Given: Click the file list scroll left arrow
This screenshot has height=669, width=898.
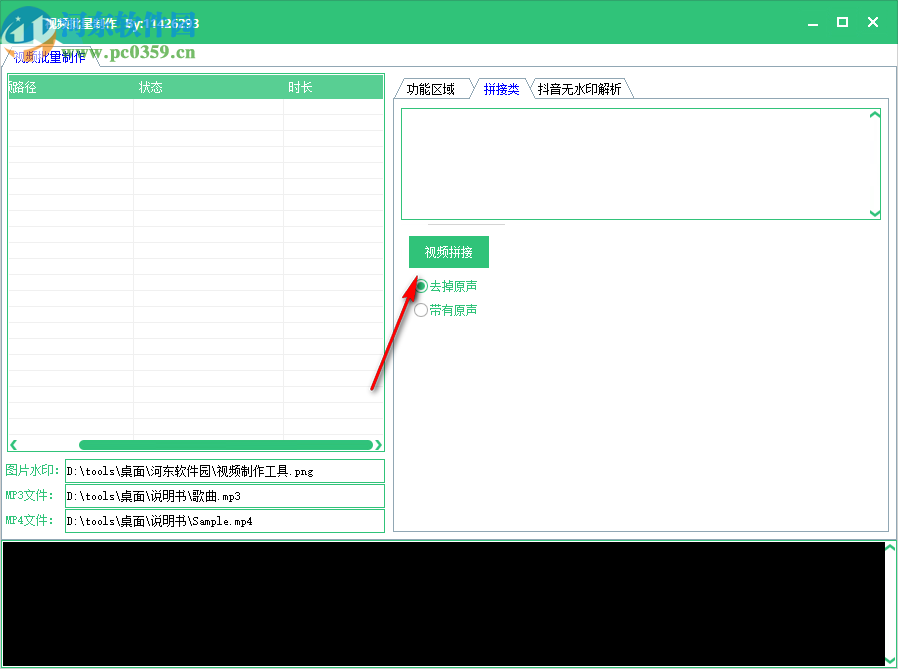Looking at the screenshot, I should coord(14,445).
